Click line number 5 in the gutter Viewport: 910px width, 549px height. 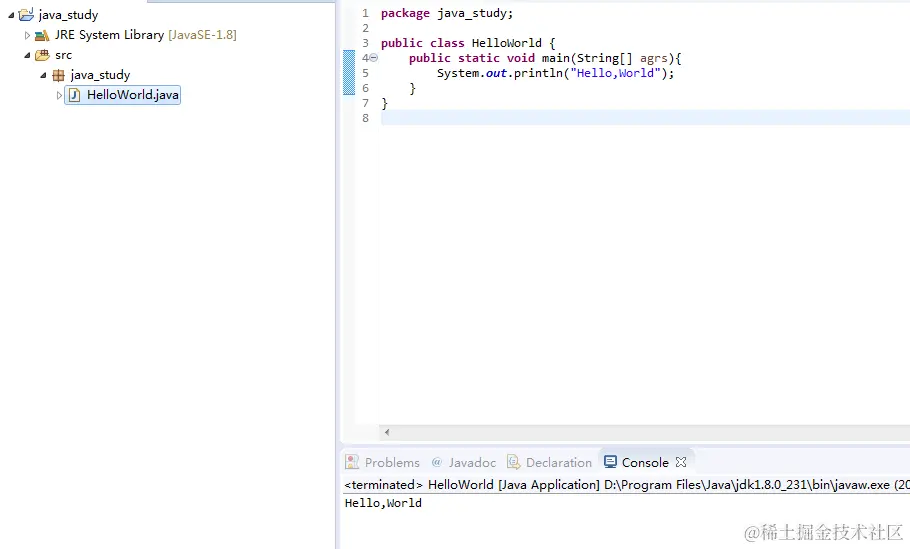coord(365,73)
